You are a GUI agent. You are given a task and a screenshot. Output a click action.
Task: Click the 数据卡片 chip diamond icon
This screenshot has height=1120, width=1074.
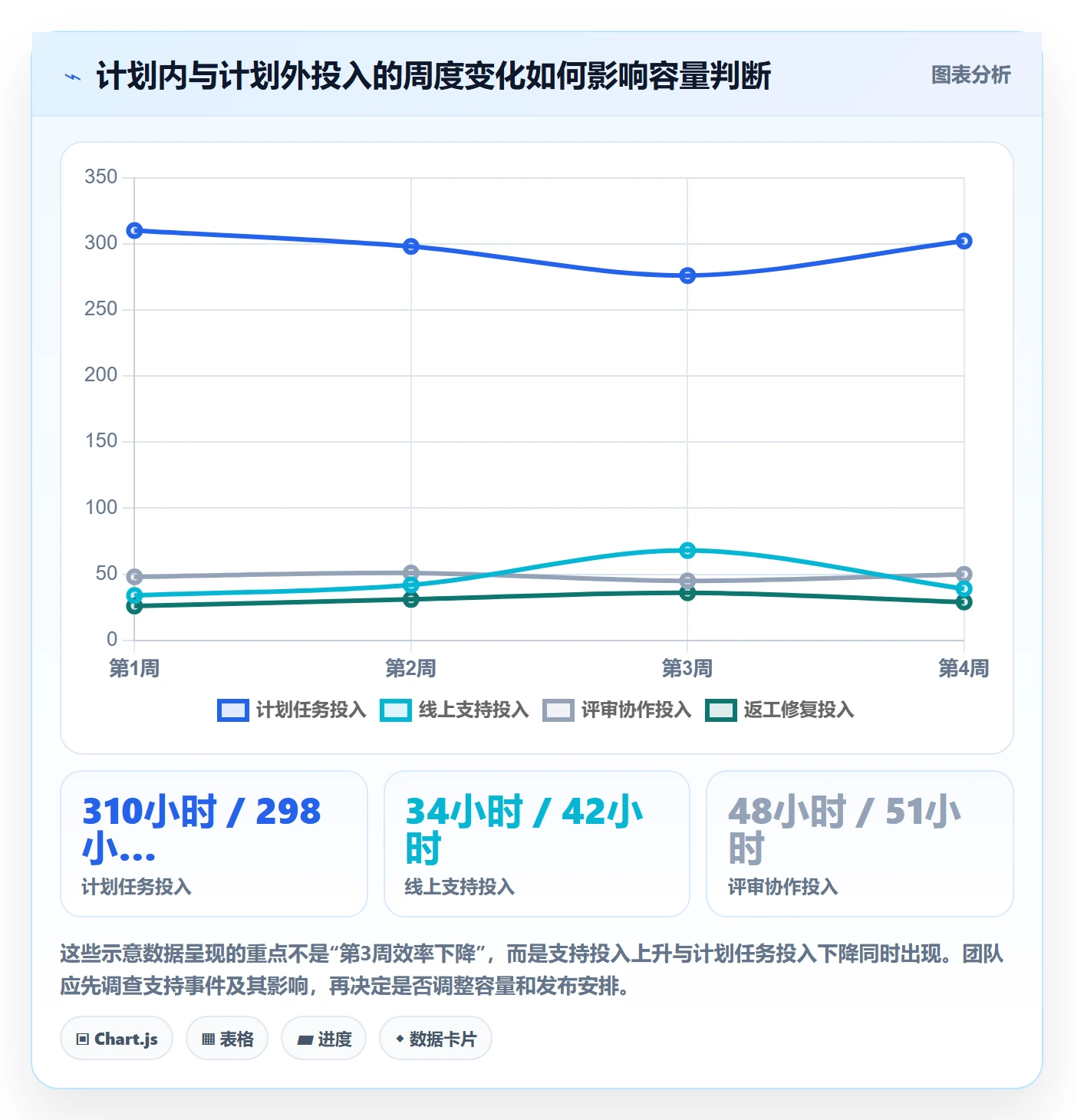[400, 1039]
